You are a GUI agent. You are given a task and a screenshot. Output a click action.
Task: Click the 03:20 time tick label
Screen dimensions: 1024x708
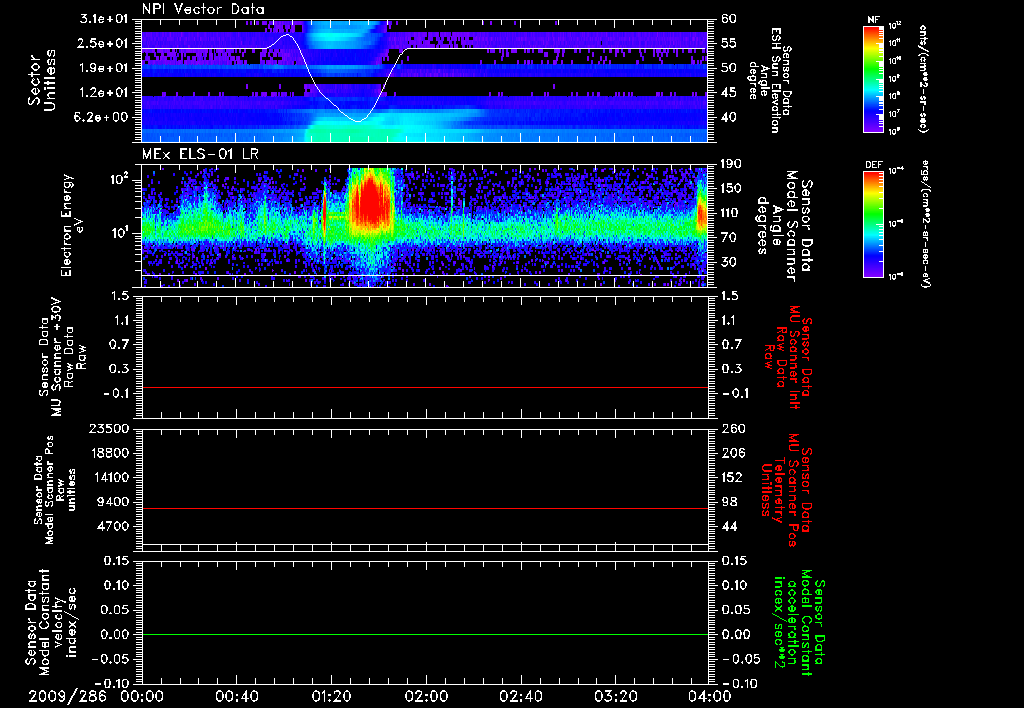(x=615, y=696)
